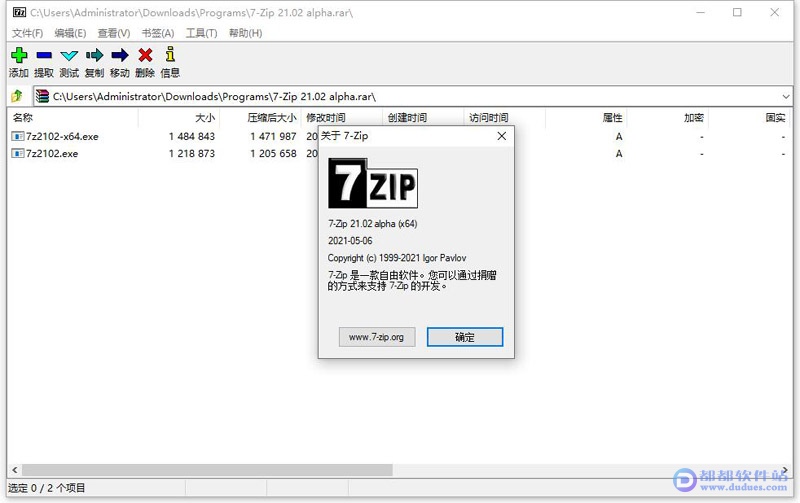This screenshot has height=503, width=800.
Task: Click the horizontal scrollbar thumb
Action: [207, 470]
